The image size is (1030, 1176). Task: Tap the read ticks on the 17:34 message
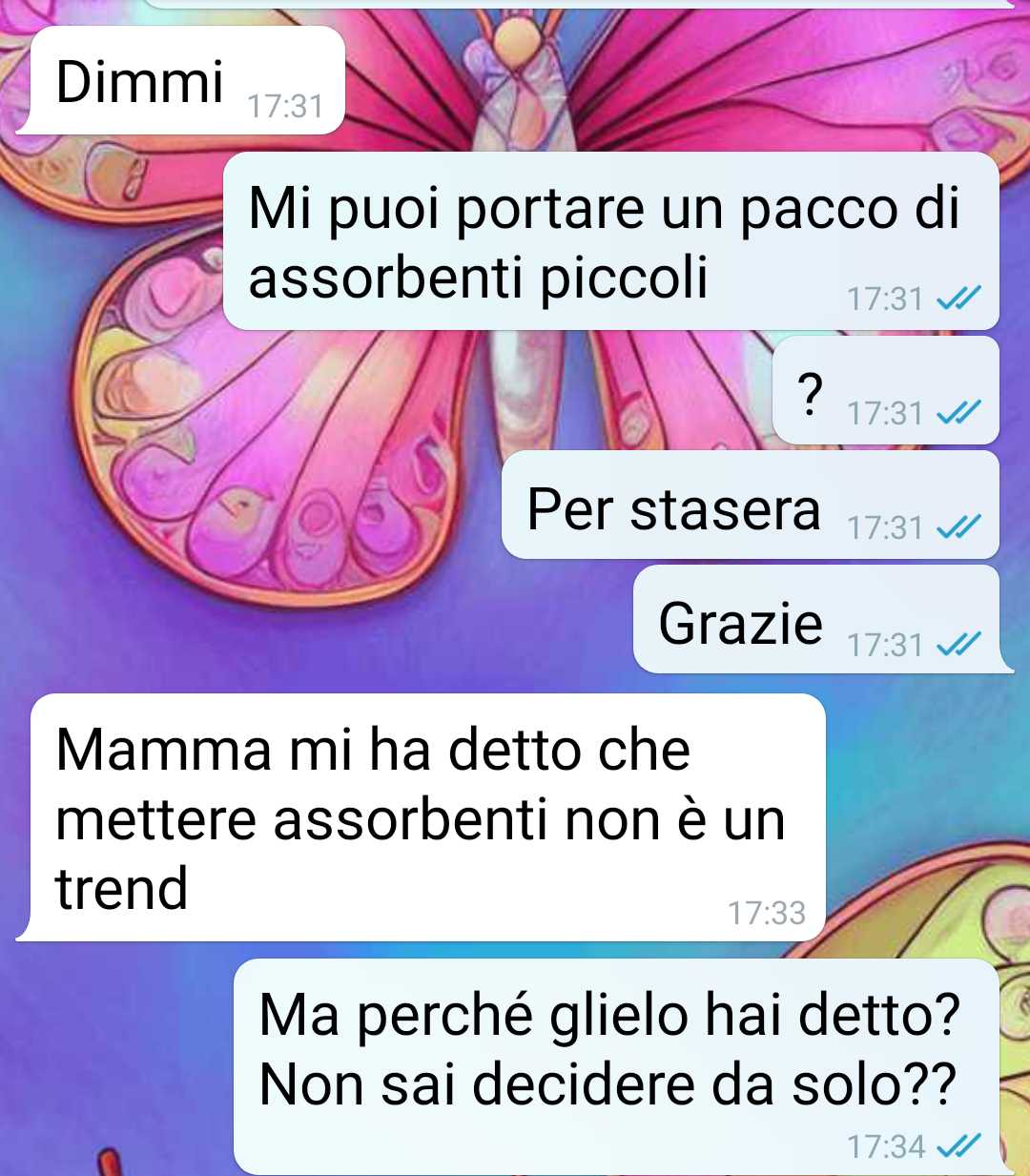click(958, 1145)
